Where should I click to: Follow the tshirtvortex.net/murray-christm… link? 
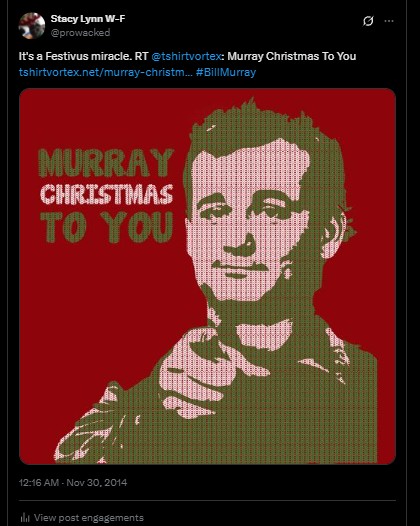click(106, 72)
